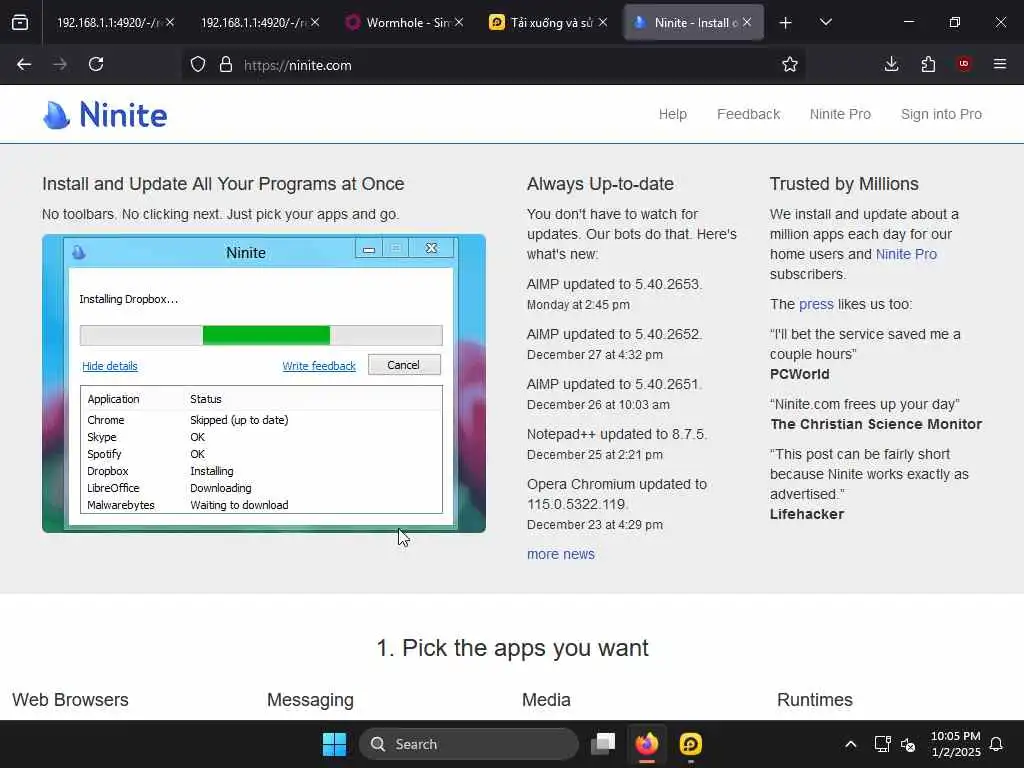Click the text "Lifehacker"
The width and height of the screenshot is (1024, 768).
point(807,514)
